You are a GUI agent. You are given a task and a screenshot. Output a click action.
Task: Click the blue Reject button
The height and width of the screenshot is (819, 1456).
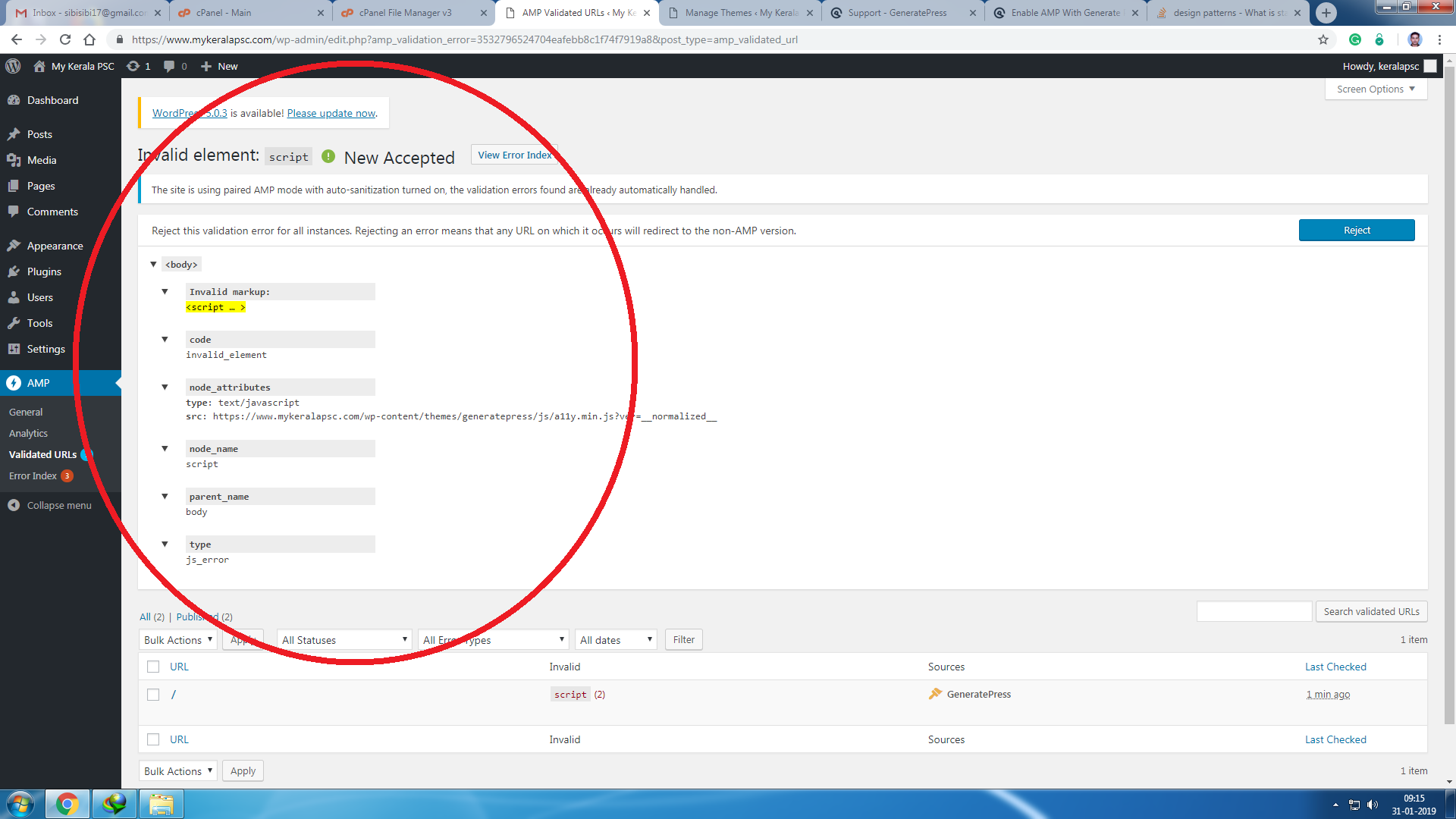(1356, 231)
